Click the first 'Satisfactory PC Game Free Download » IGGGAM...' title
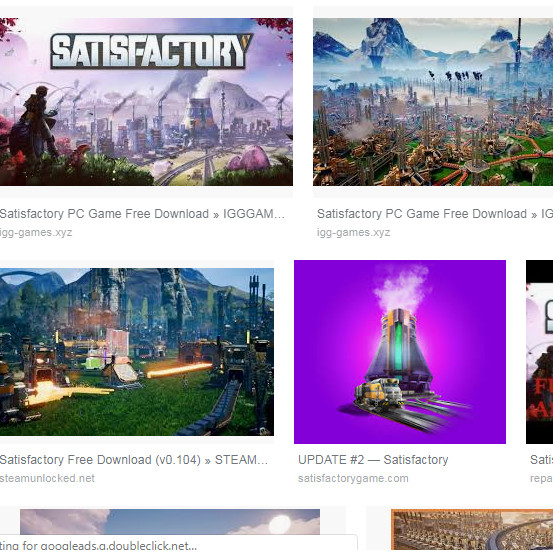The width and height of the screenshot is (553, 553). click(142, 214)
